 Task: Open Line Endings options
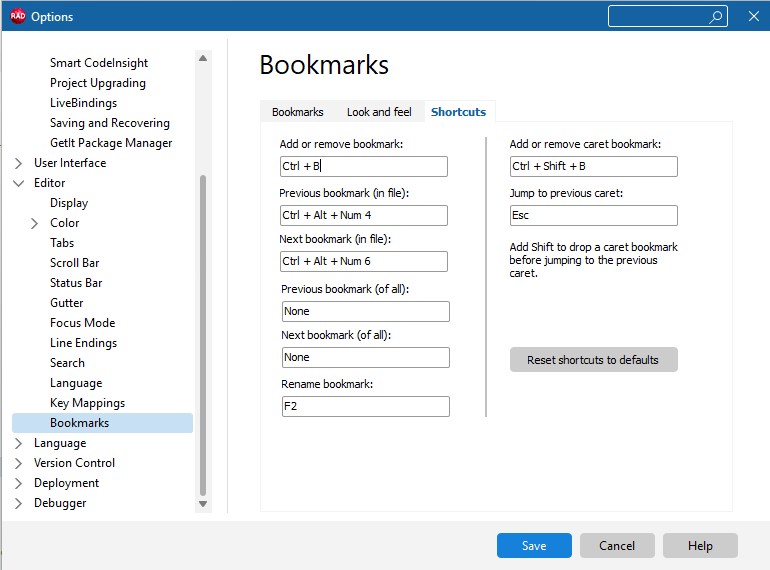(83, 343)
